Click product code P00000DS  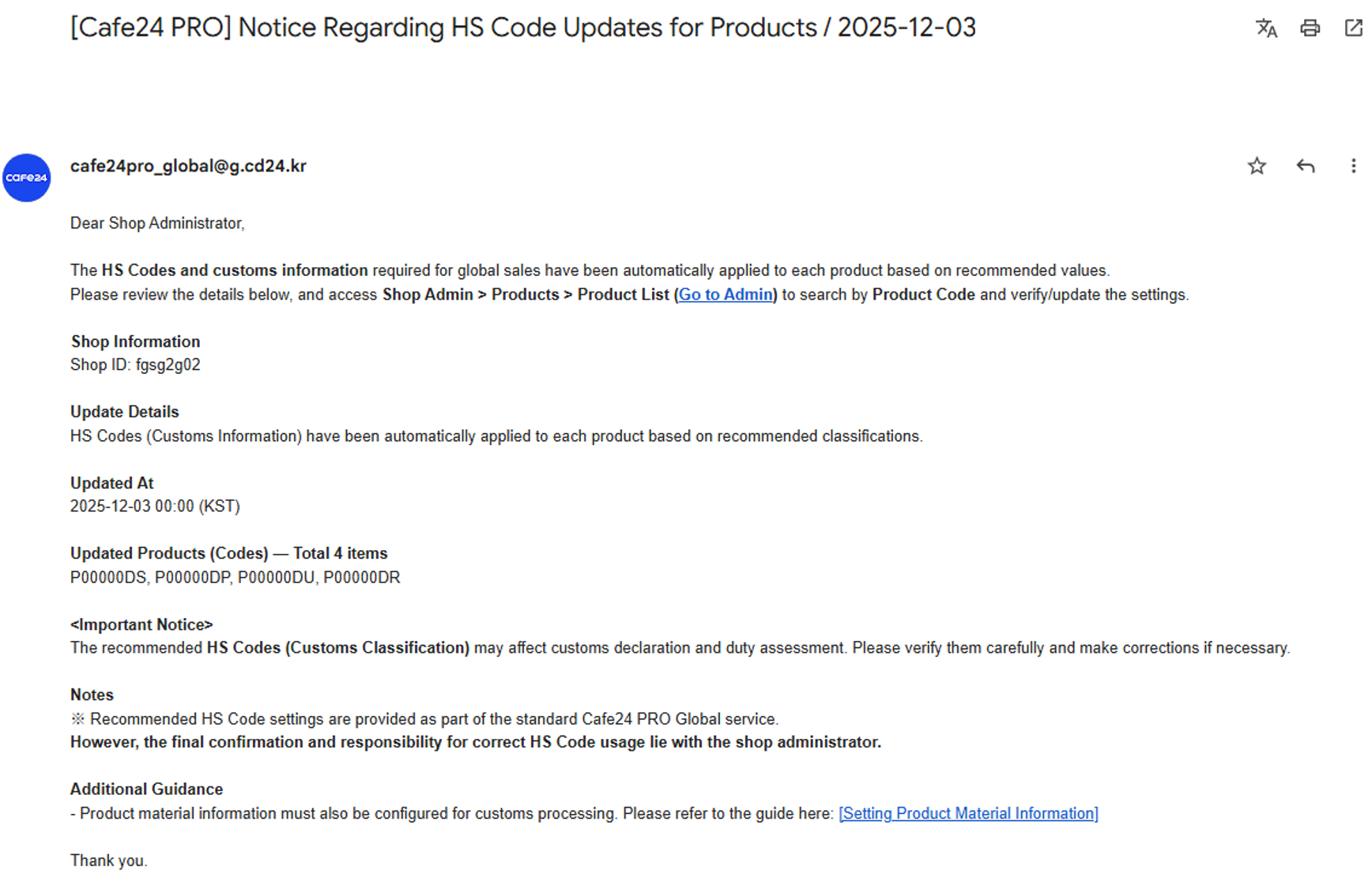[108, 578]
